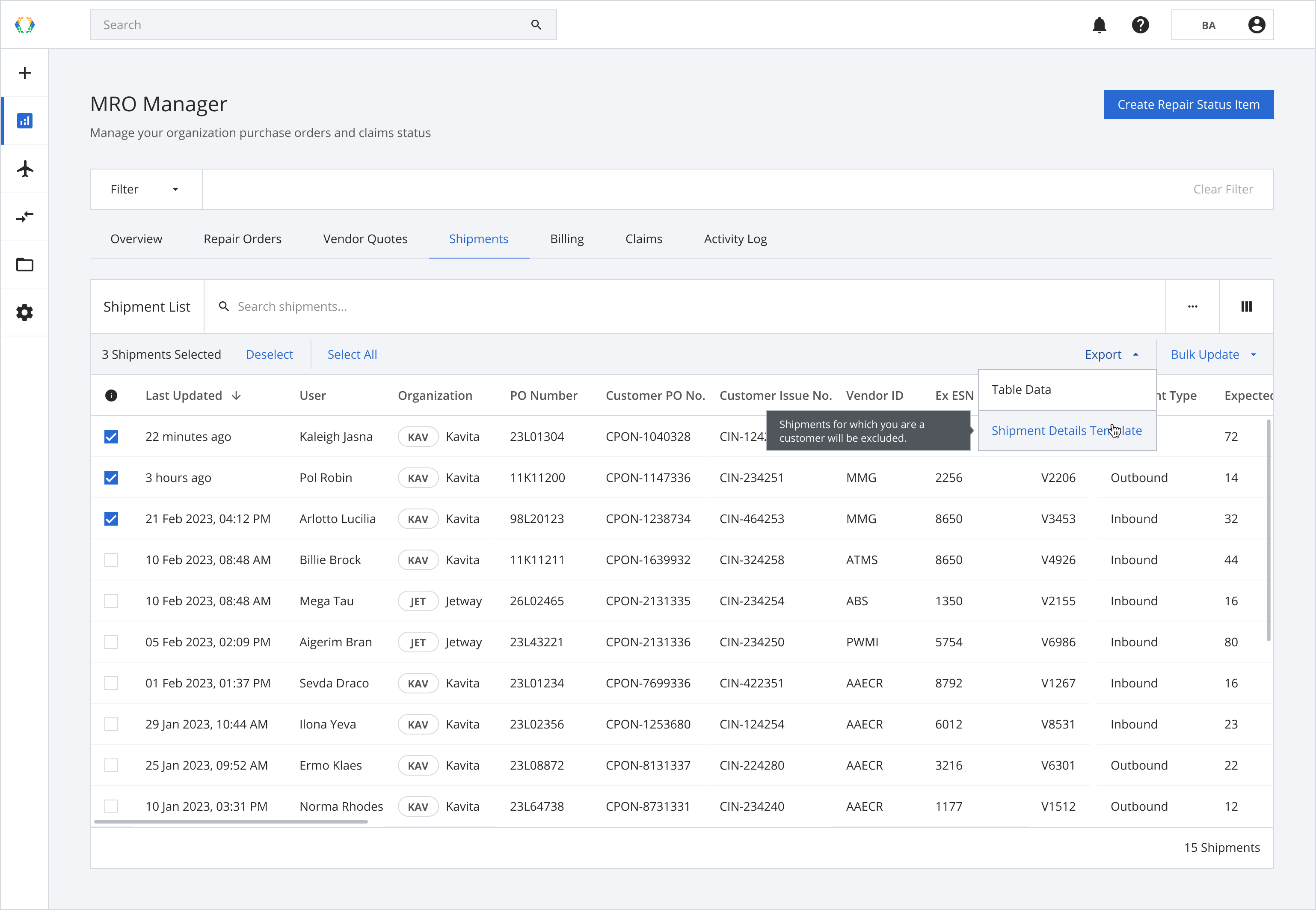This screenshot has height=910, width=1316.
Task: Open the notifications bell
Action: coord(1099,24)
